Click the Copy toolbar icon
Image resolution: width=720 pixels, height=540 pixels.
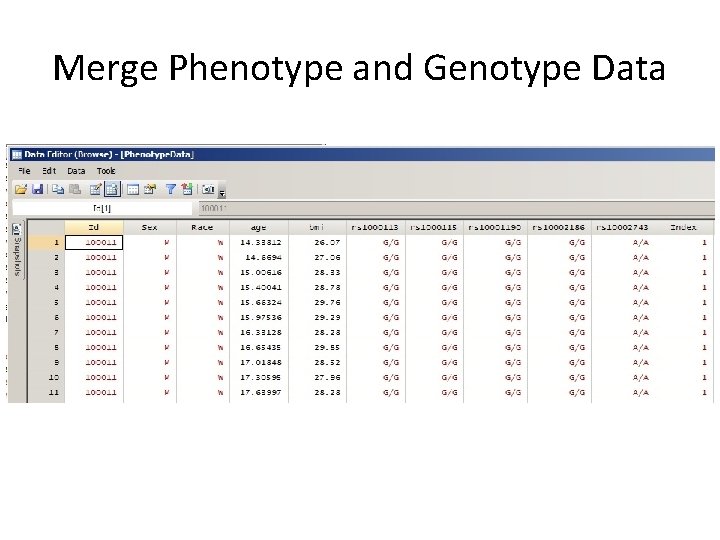(58, 189)
